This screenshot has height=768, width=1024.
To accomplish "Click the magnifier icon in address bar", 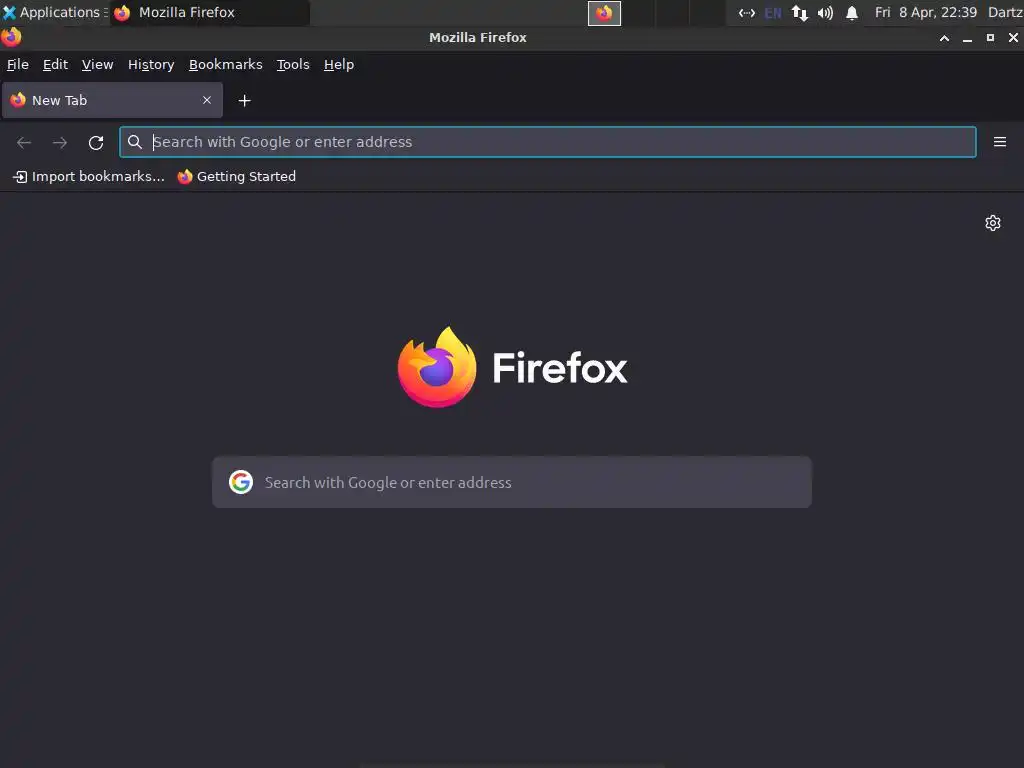I will [x=135, y=142].
